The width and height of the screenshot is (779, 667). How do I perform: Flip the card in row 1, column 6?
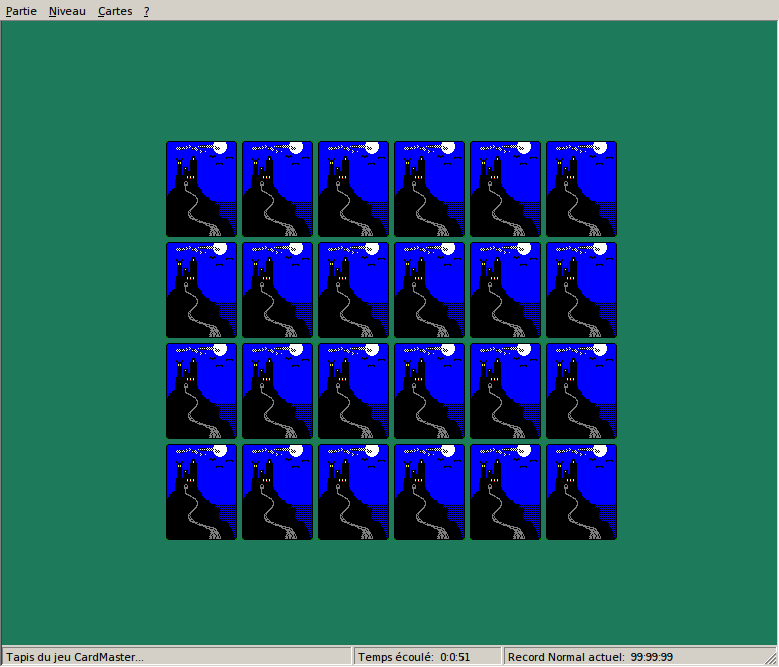tap(581, 189)
